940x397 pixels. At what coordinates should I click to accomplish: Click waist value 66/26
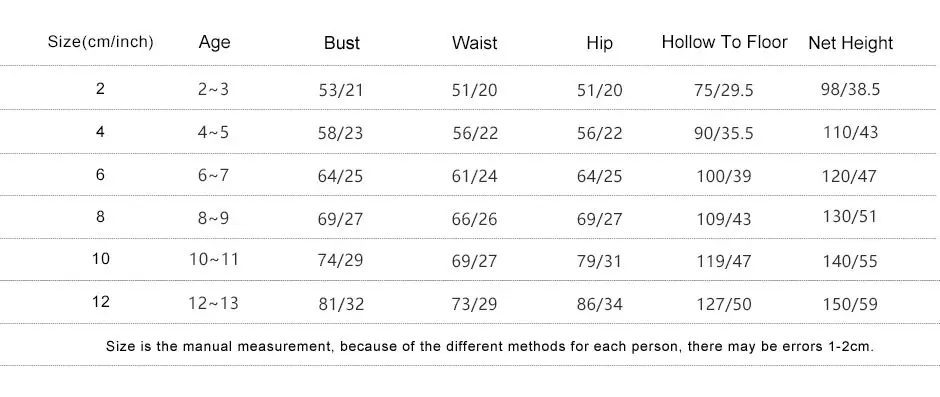pyautogui.click(x=475, y=219)
